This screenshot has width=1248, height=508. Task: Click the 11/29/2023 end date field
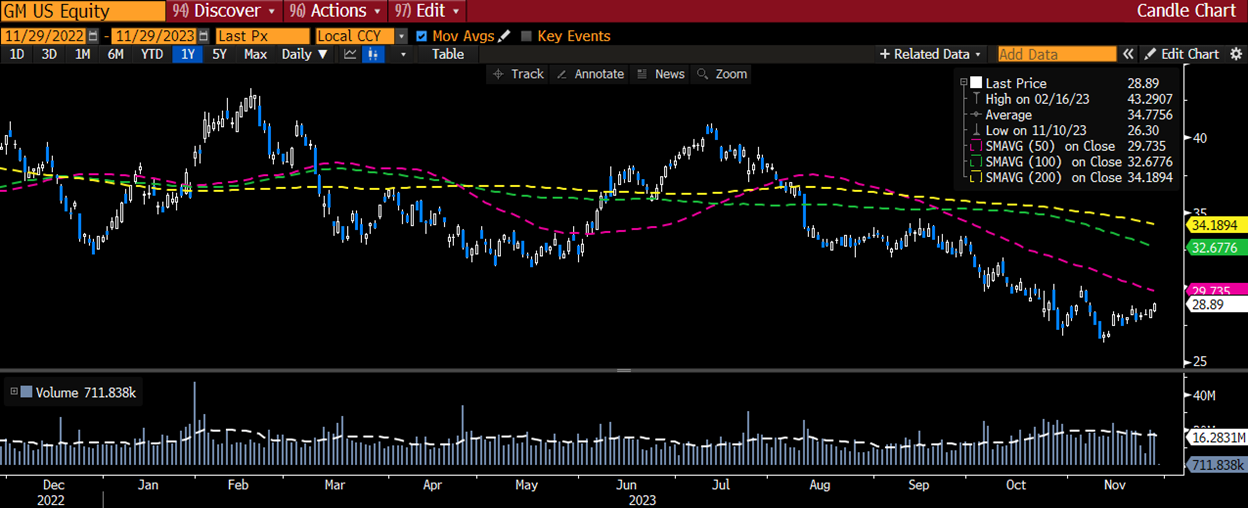click(x=155, y=36)
